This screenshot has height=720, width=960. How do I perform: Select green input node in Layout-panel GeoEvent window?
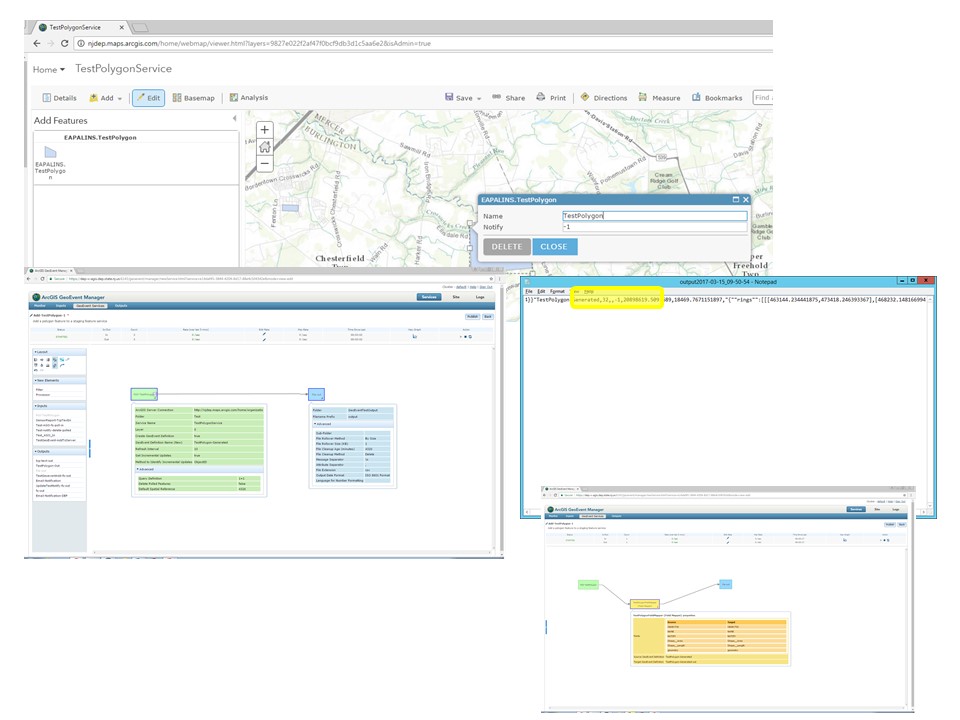coord(144,394)
